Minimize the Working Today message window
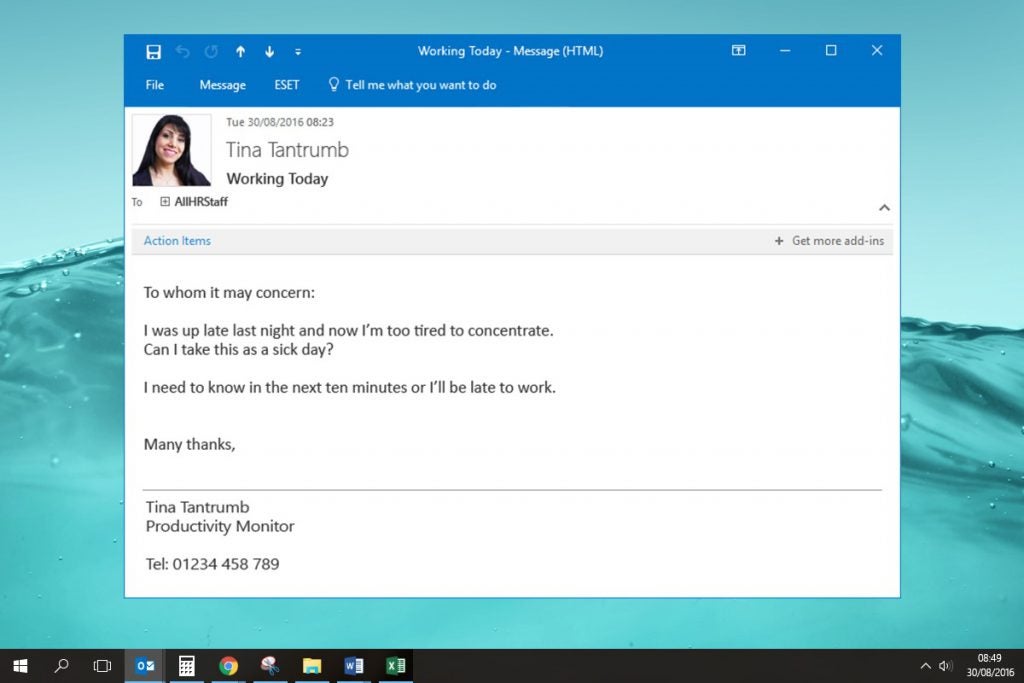The height and width of the screenshot is (683, 1024). pyautogui.click(x=785, y=50)
